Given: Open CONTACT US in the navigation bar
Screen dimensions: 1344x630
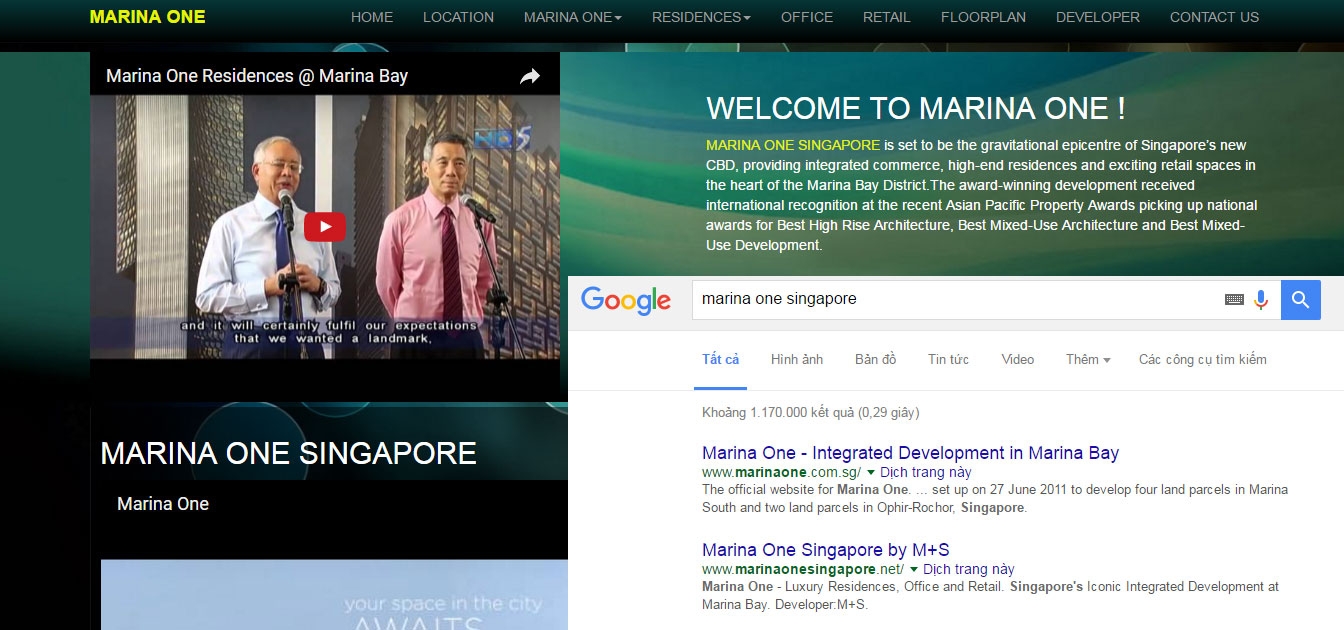Looking at the screenshot, I should (1214, 17).
